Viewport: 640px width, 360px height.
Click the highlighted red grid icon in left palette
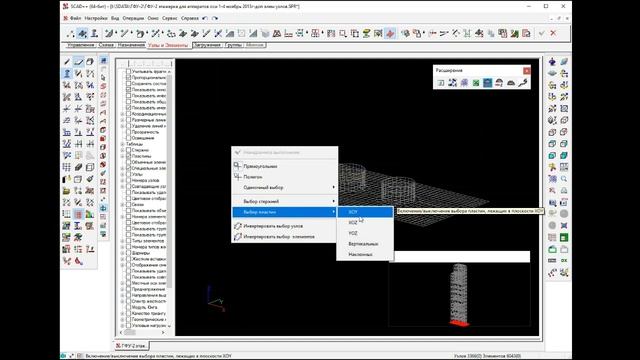pos(78,214)
